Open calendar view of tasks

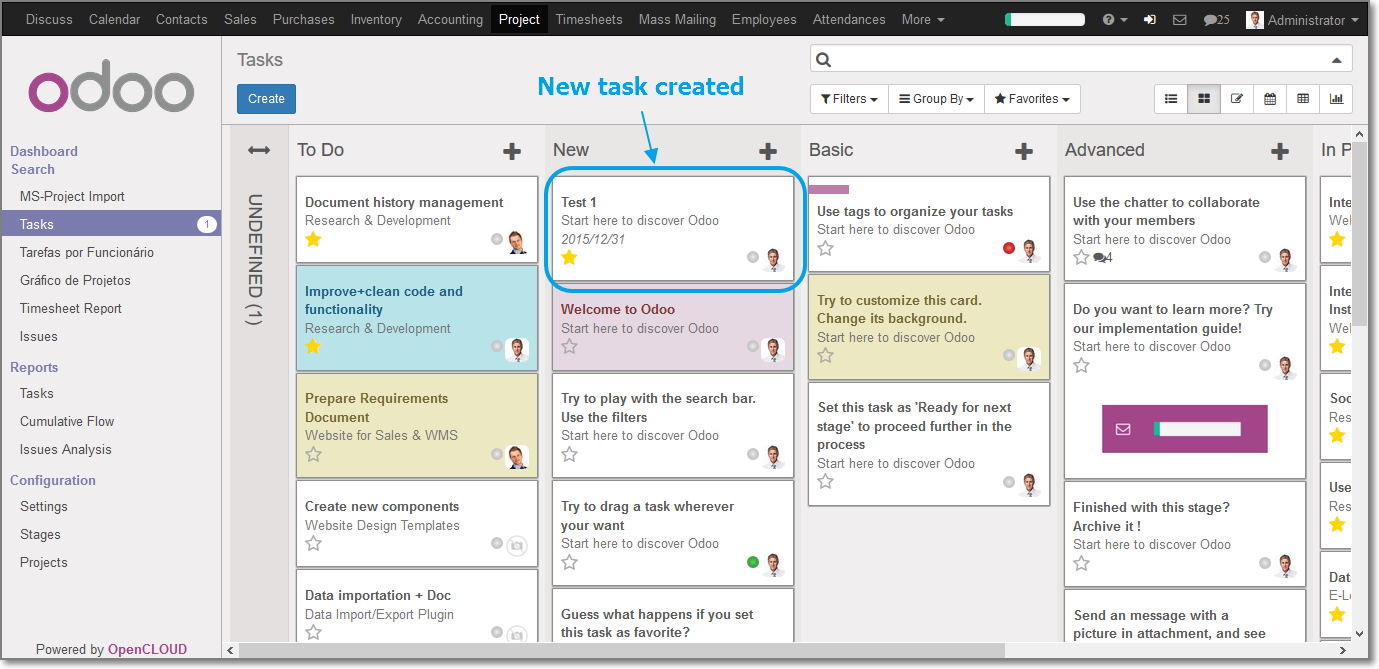(x=1270, y=99)
